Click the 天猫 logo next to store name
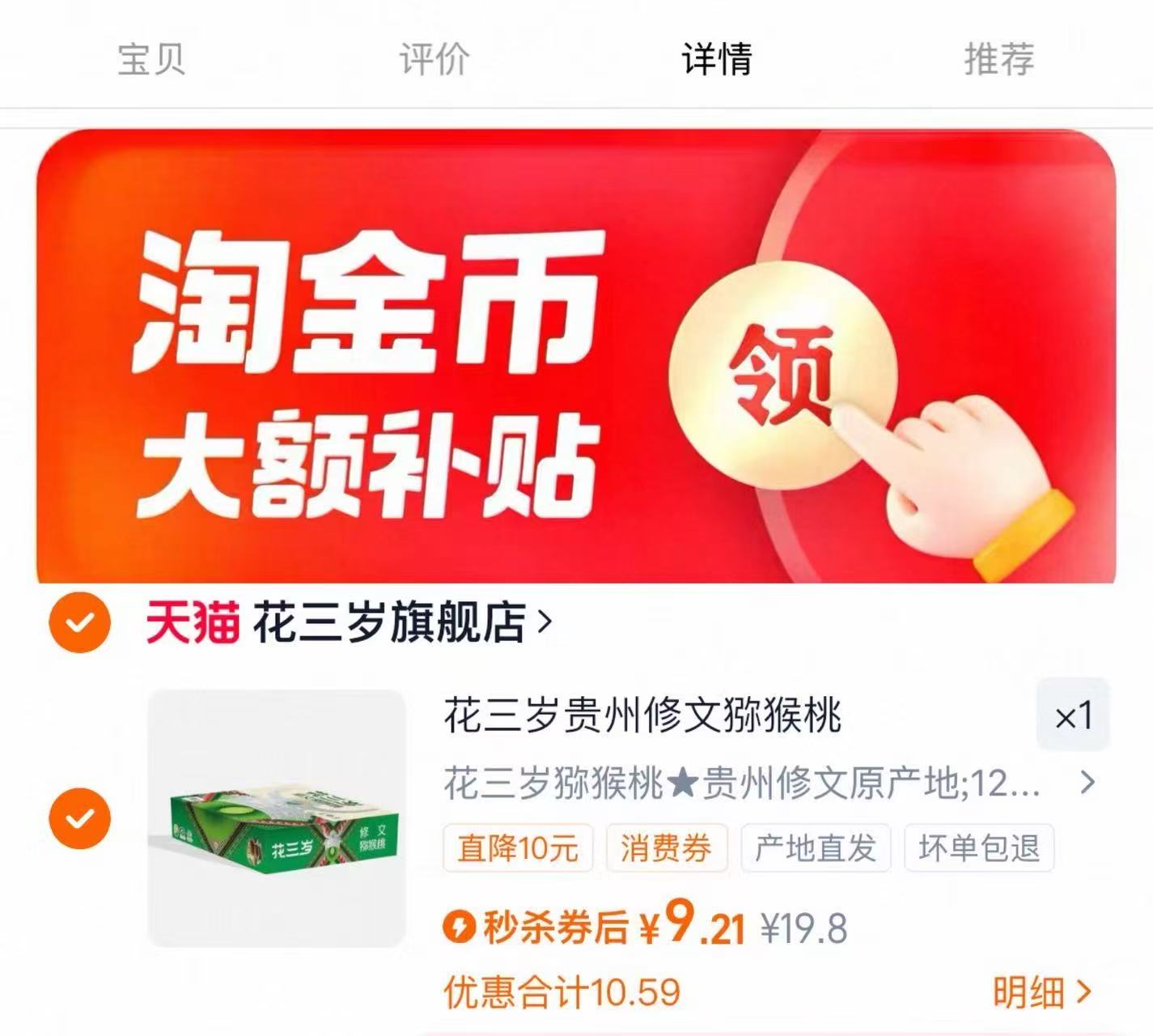The image size is (1153, 1036). coord(193,622)
